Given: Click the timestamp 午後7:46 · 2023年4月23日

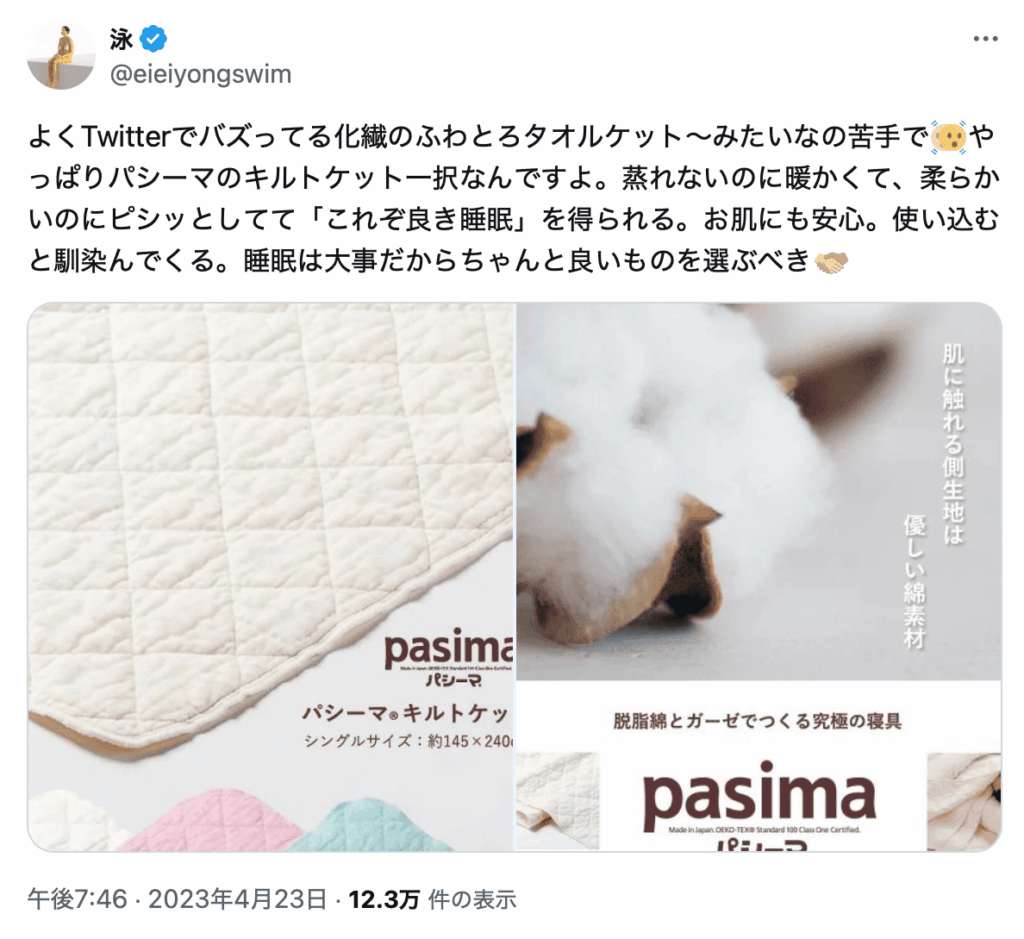Looking at the screenshot, I should (x=177, y=899).
